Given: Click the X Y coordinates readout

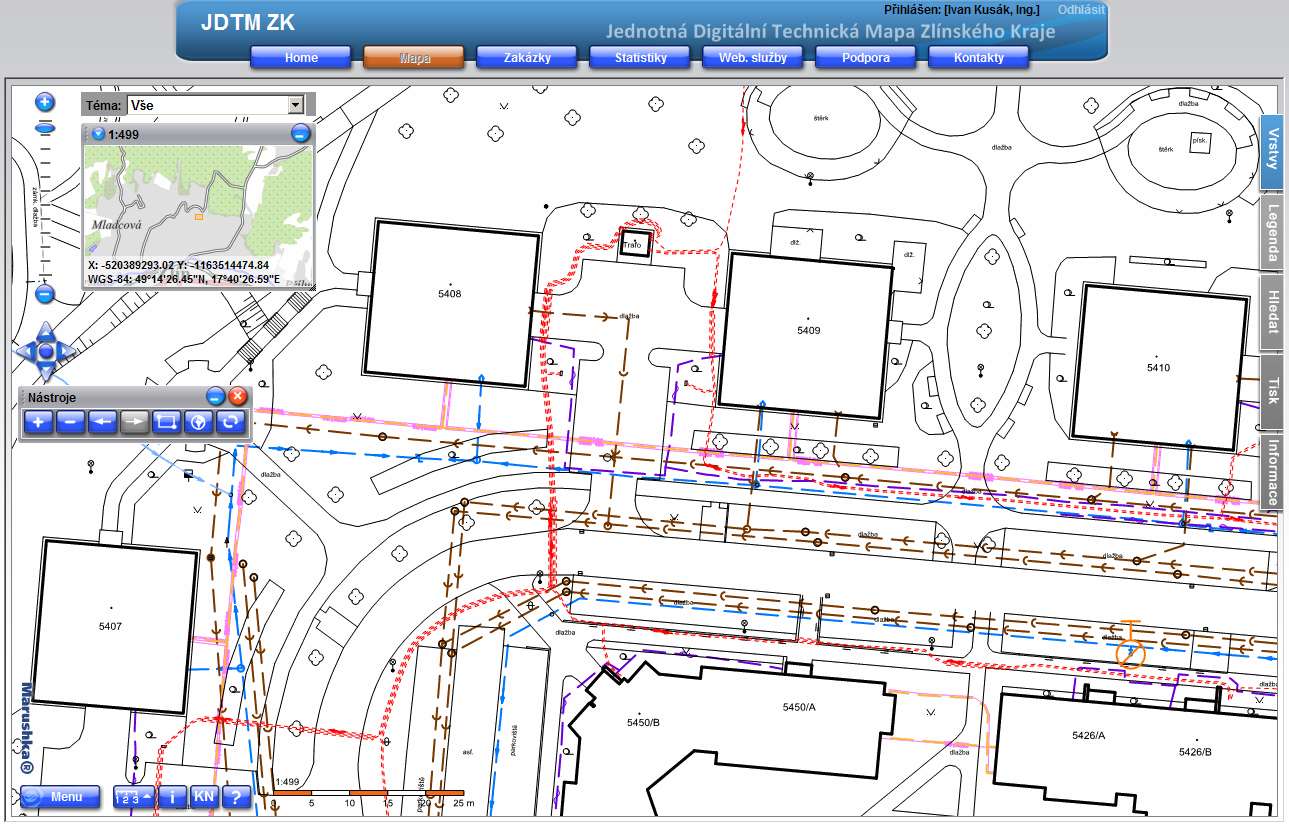Looking at the screenshot, I should click(x=179, y=265).
